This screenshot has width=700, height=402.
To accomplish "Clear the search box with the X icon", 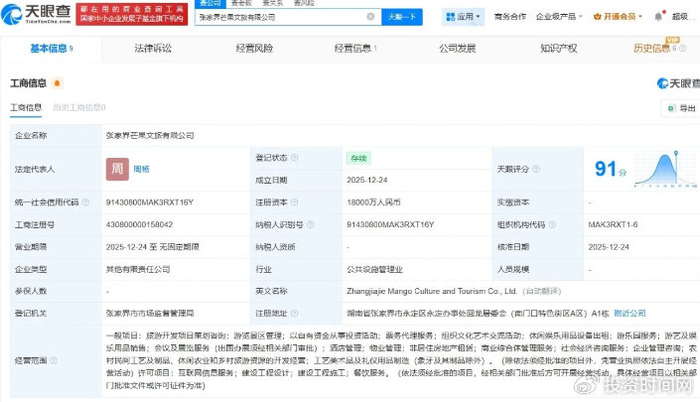I will coord(371,18).
